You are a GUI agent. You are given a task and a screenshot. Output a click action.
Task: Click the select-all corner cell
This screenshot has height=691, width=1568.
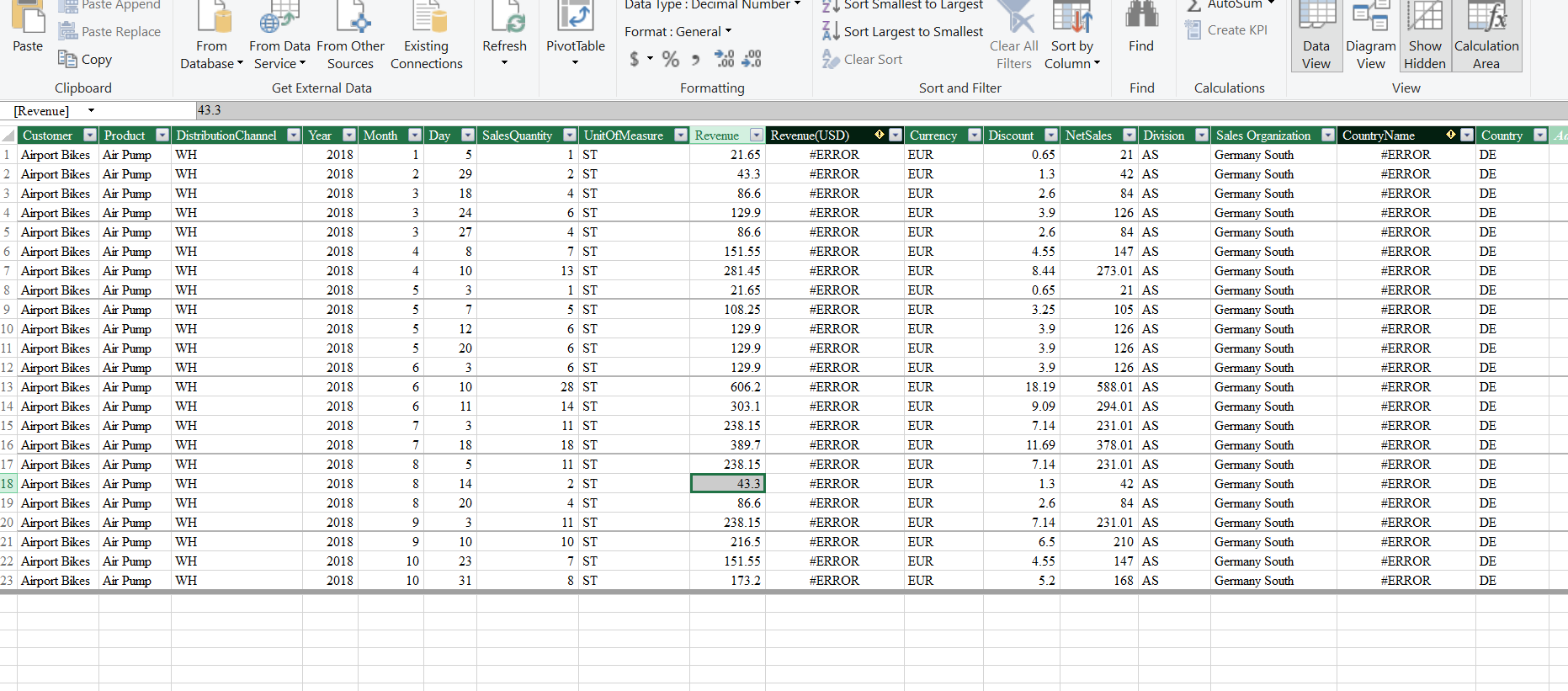coord(8,136)
